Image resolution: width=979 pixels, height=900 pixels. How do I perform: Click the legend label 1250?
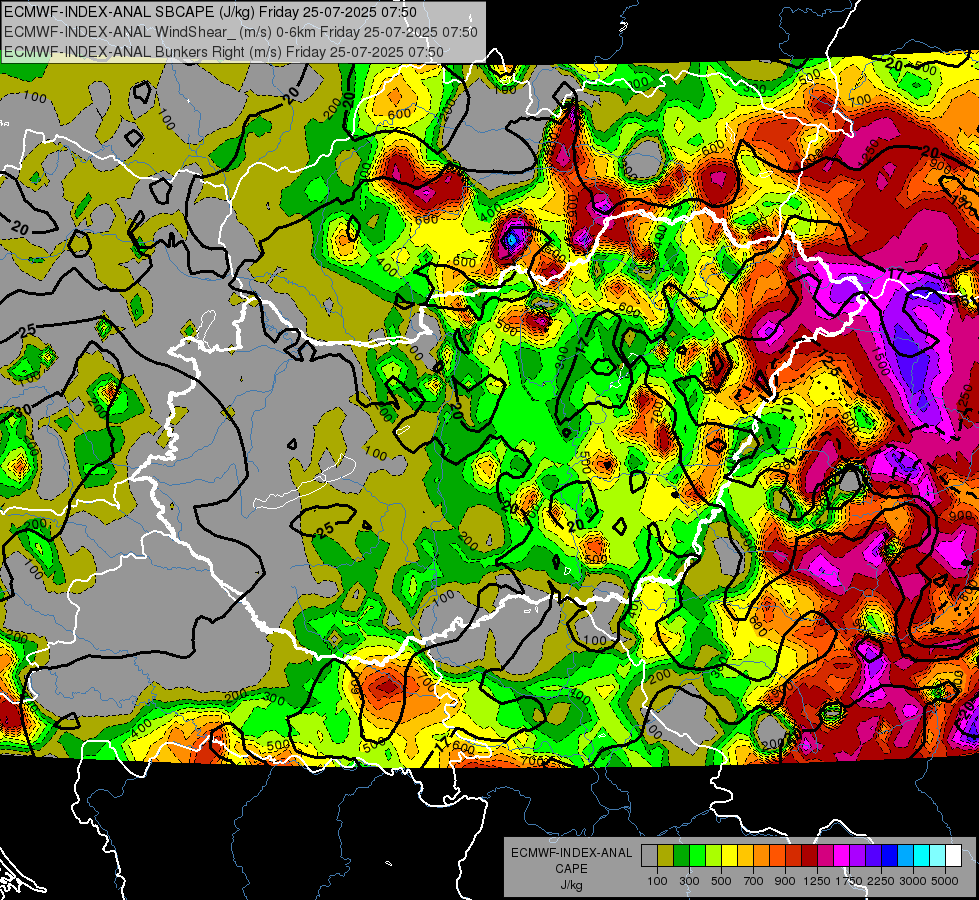coord(817,881)
